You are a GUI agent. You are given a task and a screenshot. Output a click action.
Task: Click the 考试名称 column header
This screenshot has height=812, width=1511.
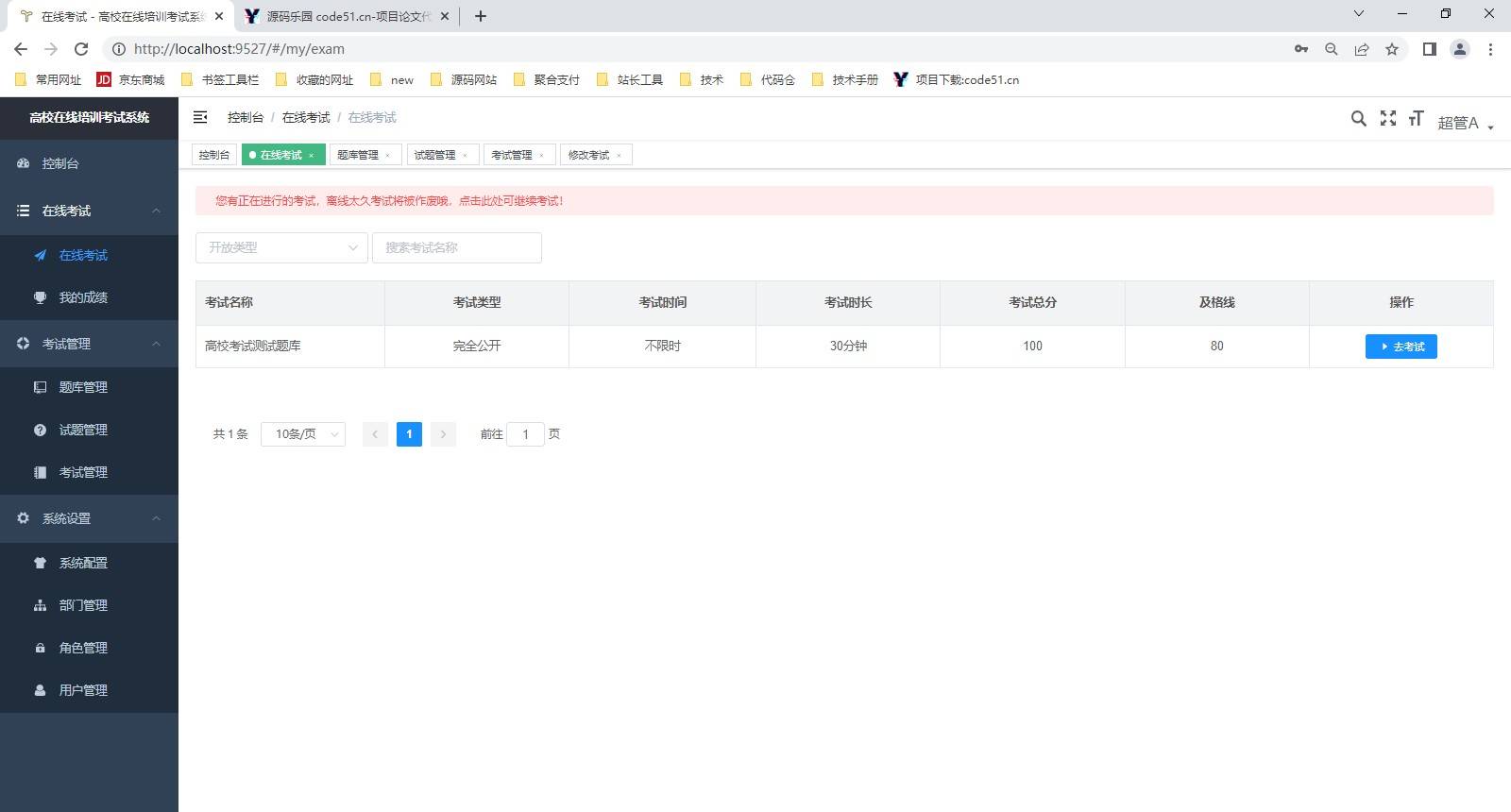pos(290,303)
